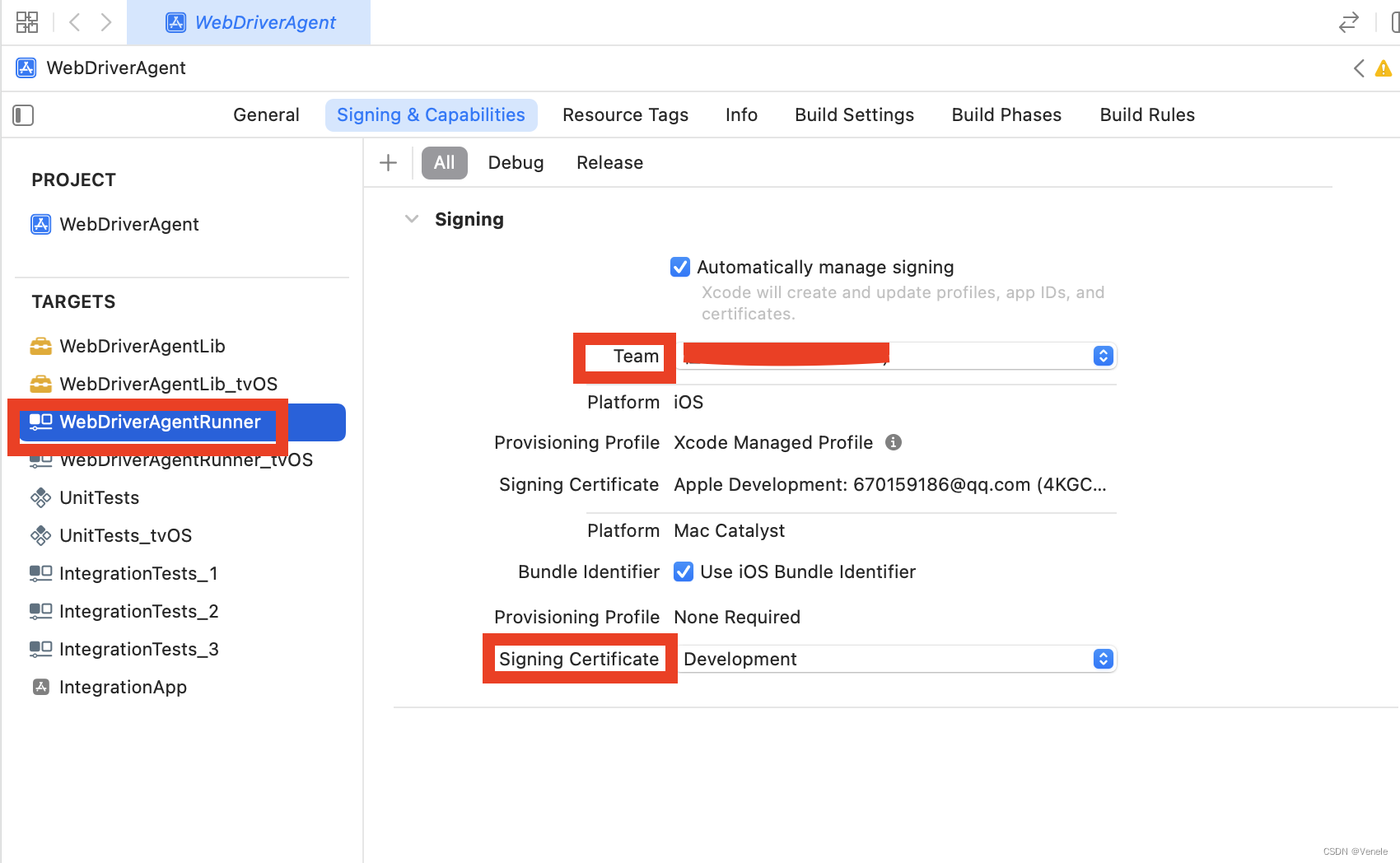Go forward in editor history

tap(106, 22)
